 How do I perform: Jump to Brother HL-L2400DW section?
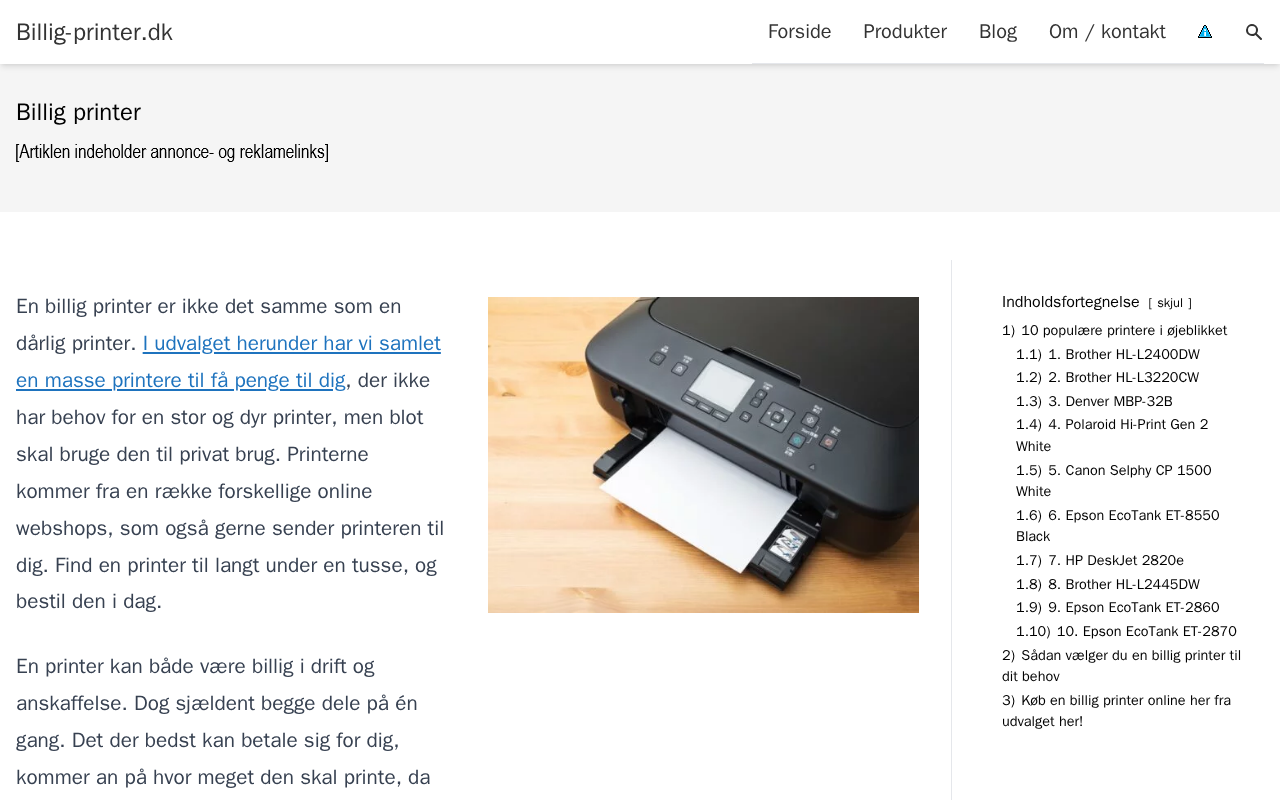(1108, 355)
